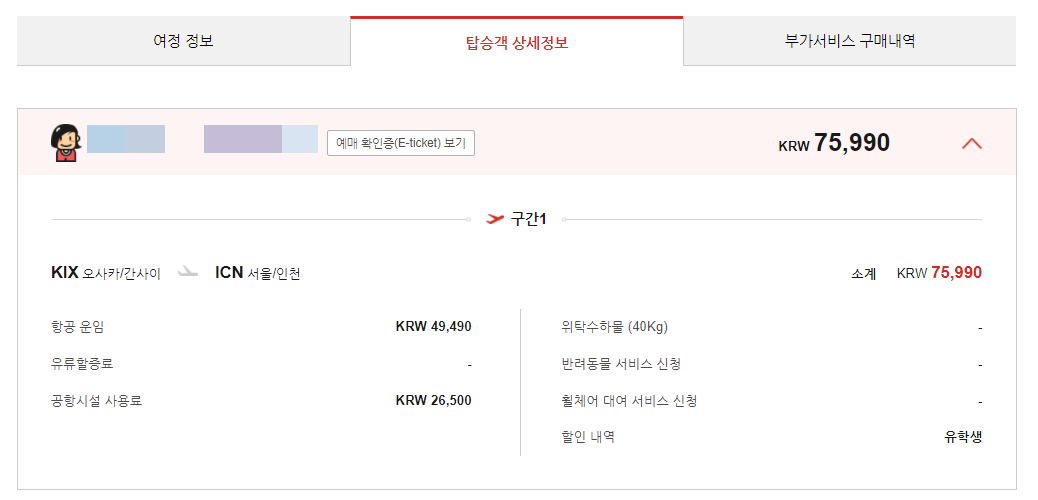Switch to the 여정 정보 tab
1038x500 pixels.
click(x=183, y=41)
